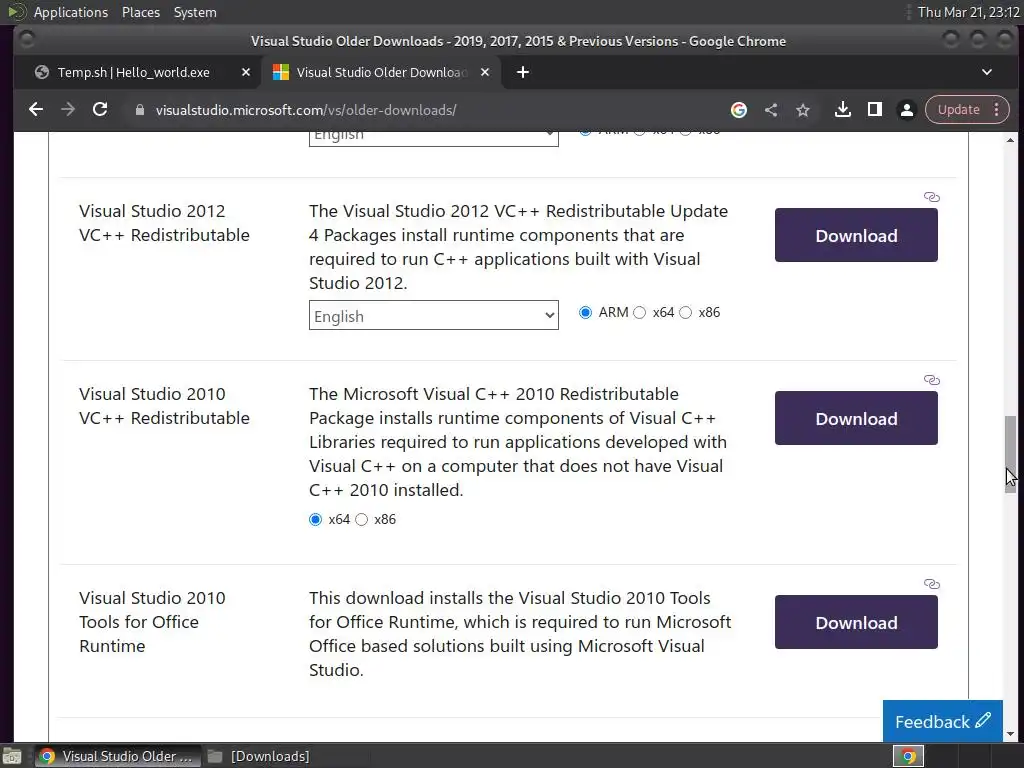Download Visual Studio 2010 VC++ Redistributable
Viewport: 1024px width, 768px height.
pyautogui.click(x=856, y=418)
